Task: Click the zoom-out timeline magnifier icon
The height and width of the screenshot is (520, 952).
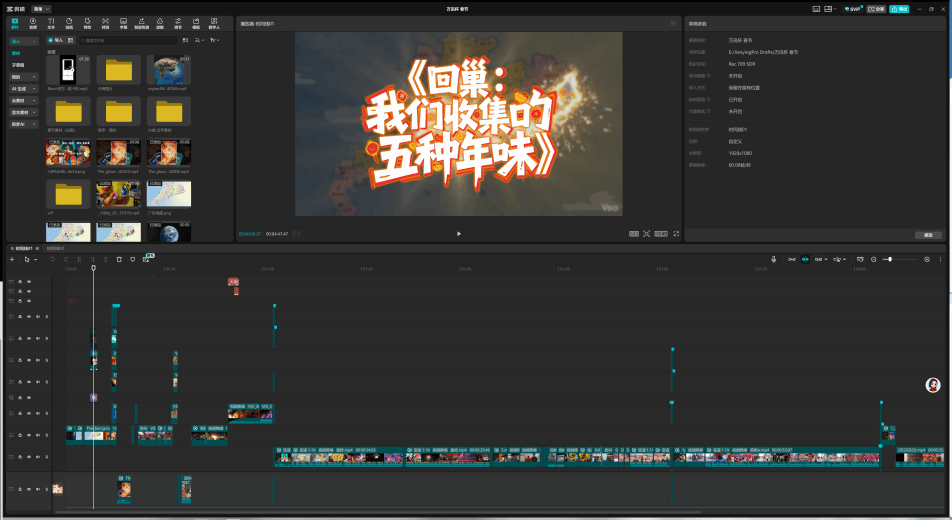Action: click(x=873, y=259)
